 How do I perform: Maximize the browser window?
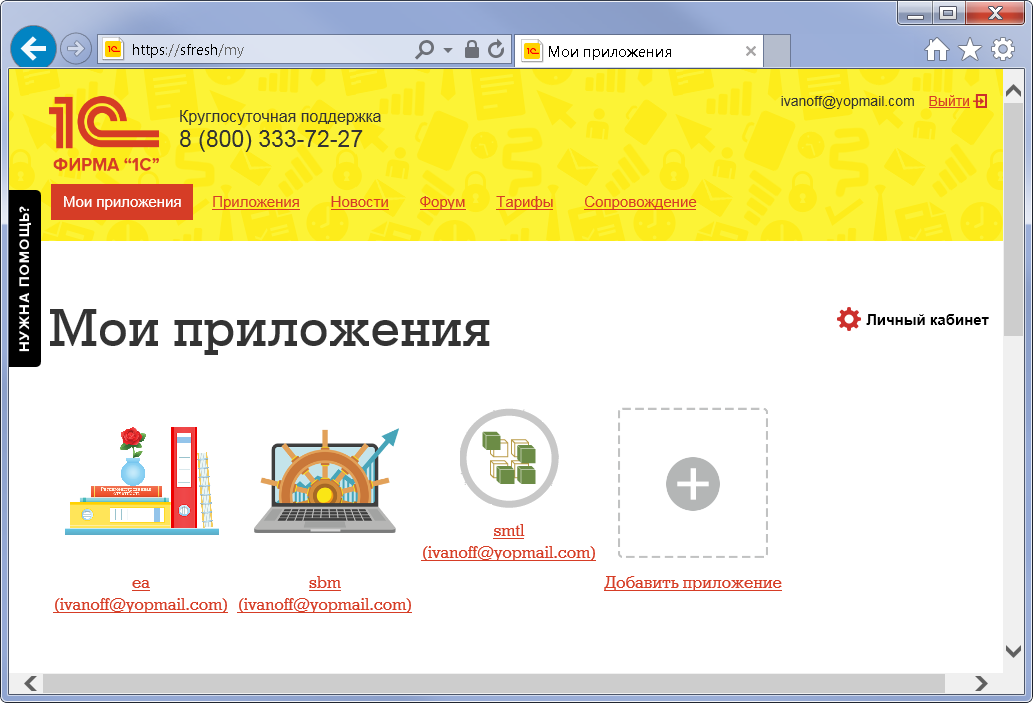tap(948, 13)
